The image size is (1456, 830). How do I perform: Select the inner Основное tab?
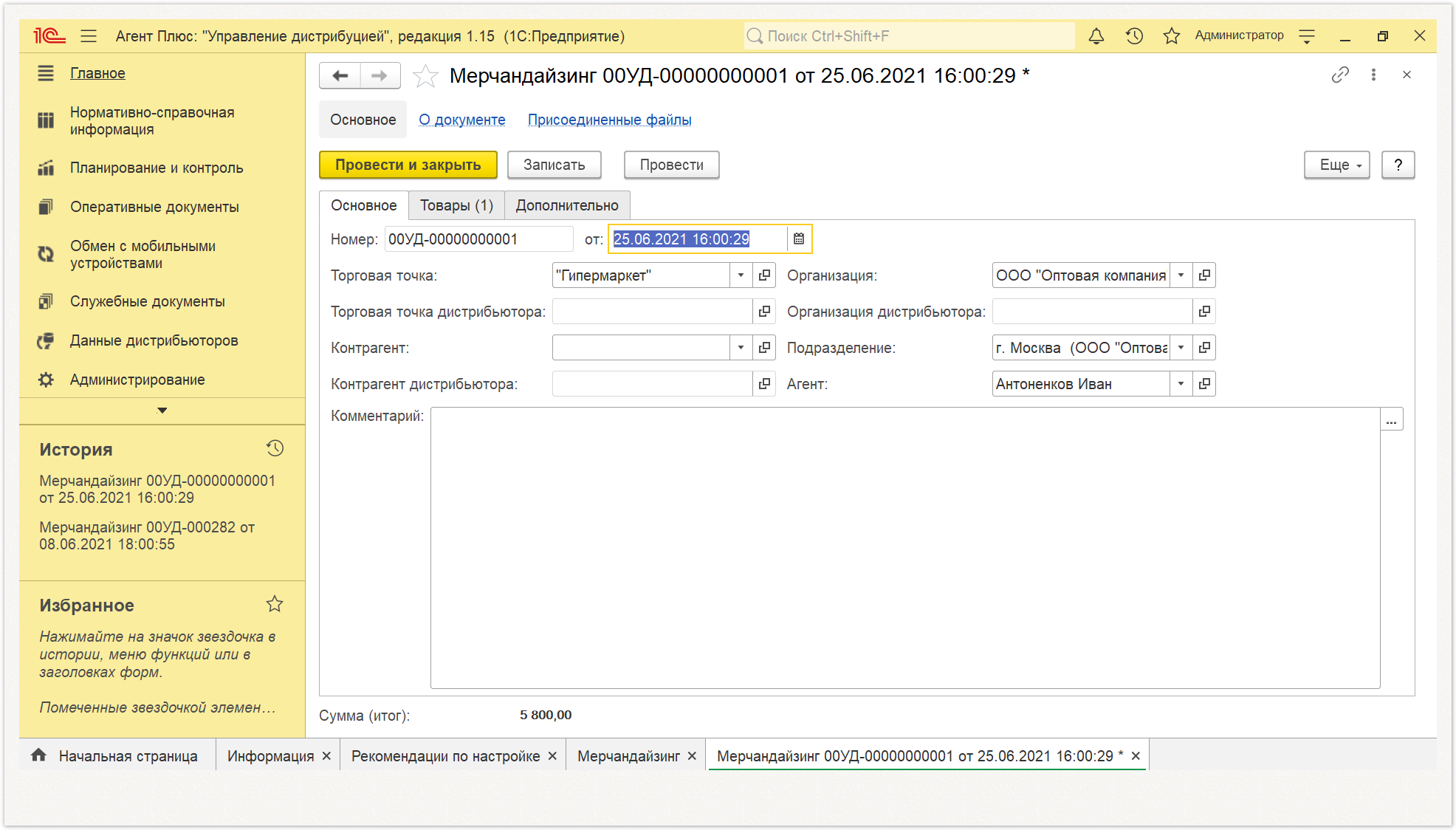364,205
